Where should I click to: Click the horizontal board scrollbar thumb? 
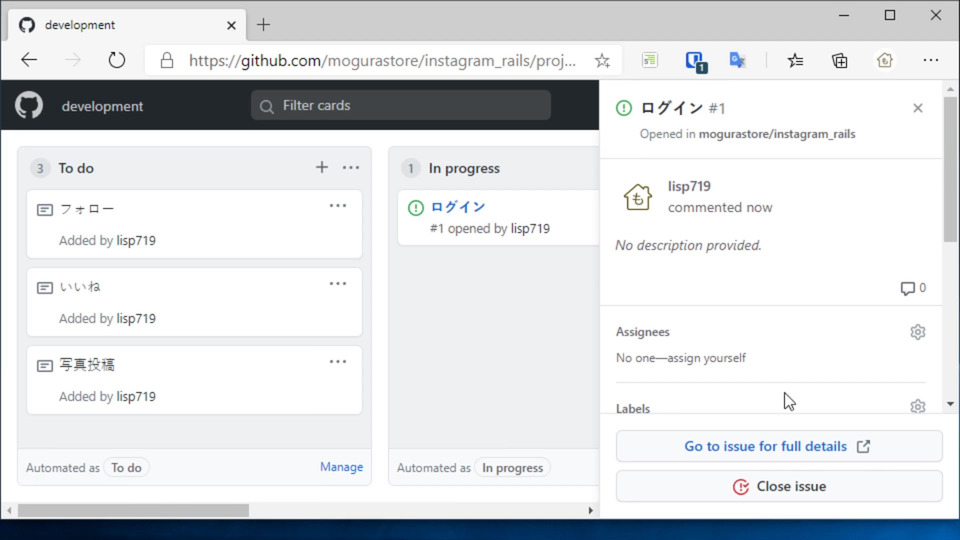[133, 511]
